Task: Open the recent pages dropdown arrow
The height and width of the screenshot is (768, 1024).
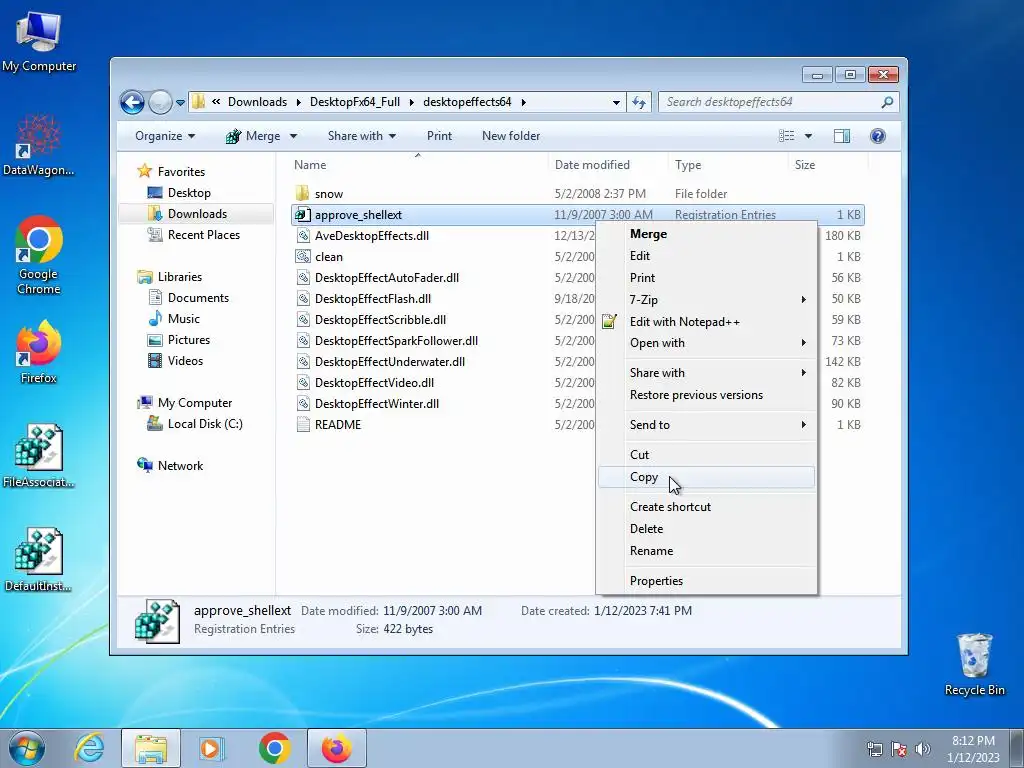Action: [x=180, y=103]
